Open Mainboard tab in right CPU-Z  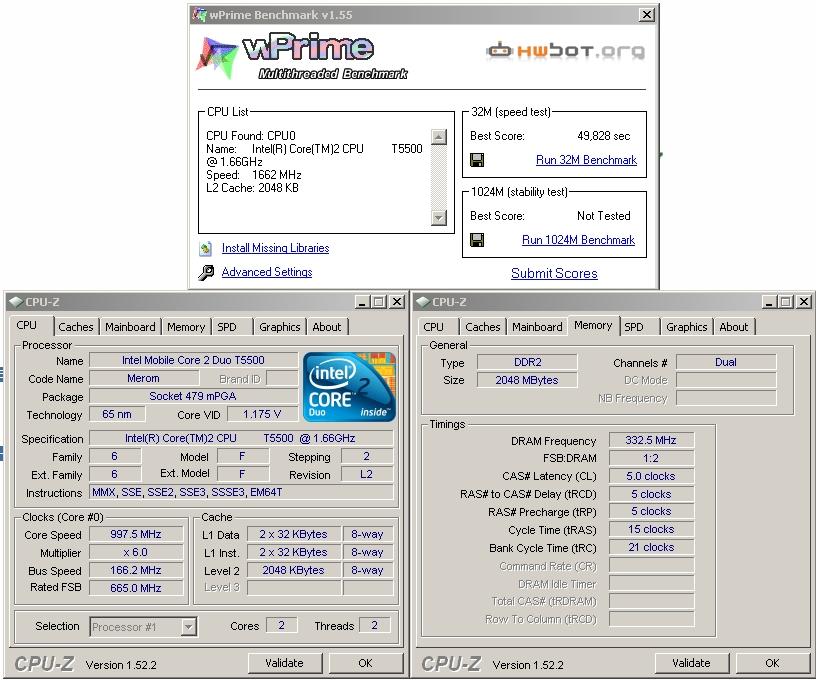pos(537,327)
